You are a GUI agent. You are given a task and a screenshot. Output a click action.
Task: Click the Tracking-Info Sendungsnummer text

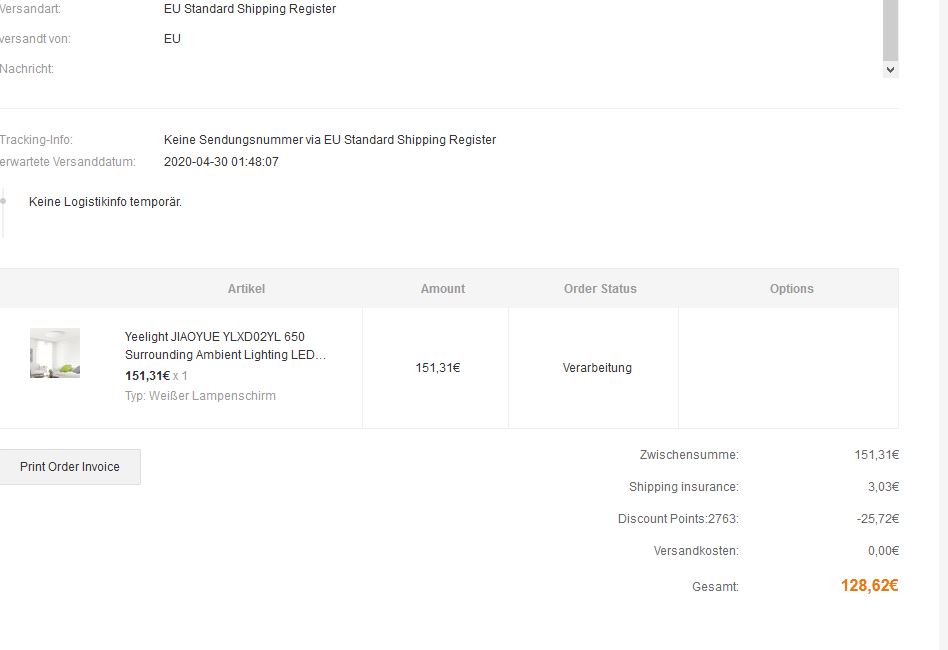330,140
